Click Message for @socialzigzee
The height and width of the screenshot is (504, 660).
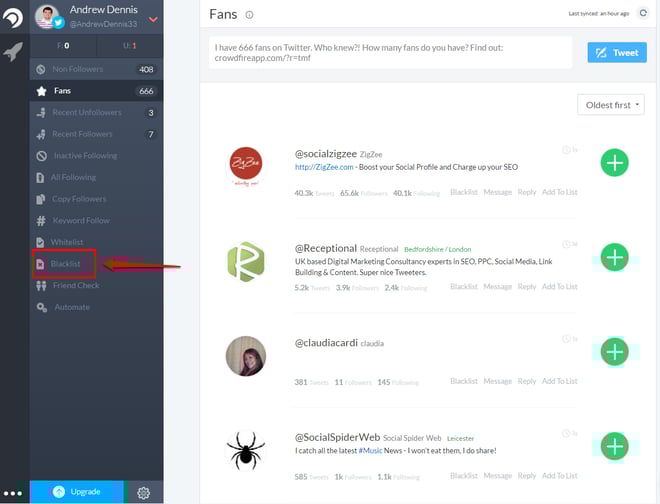(x=498, y=192)
